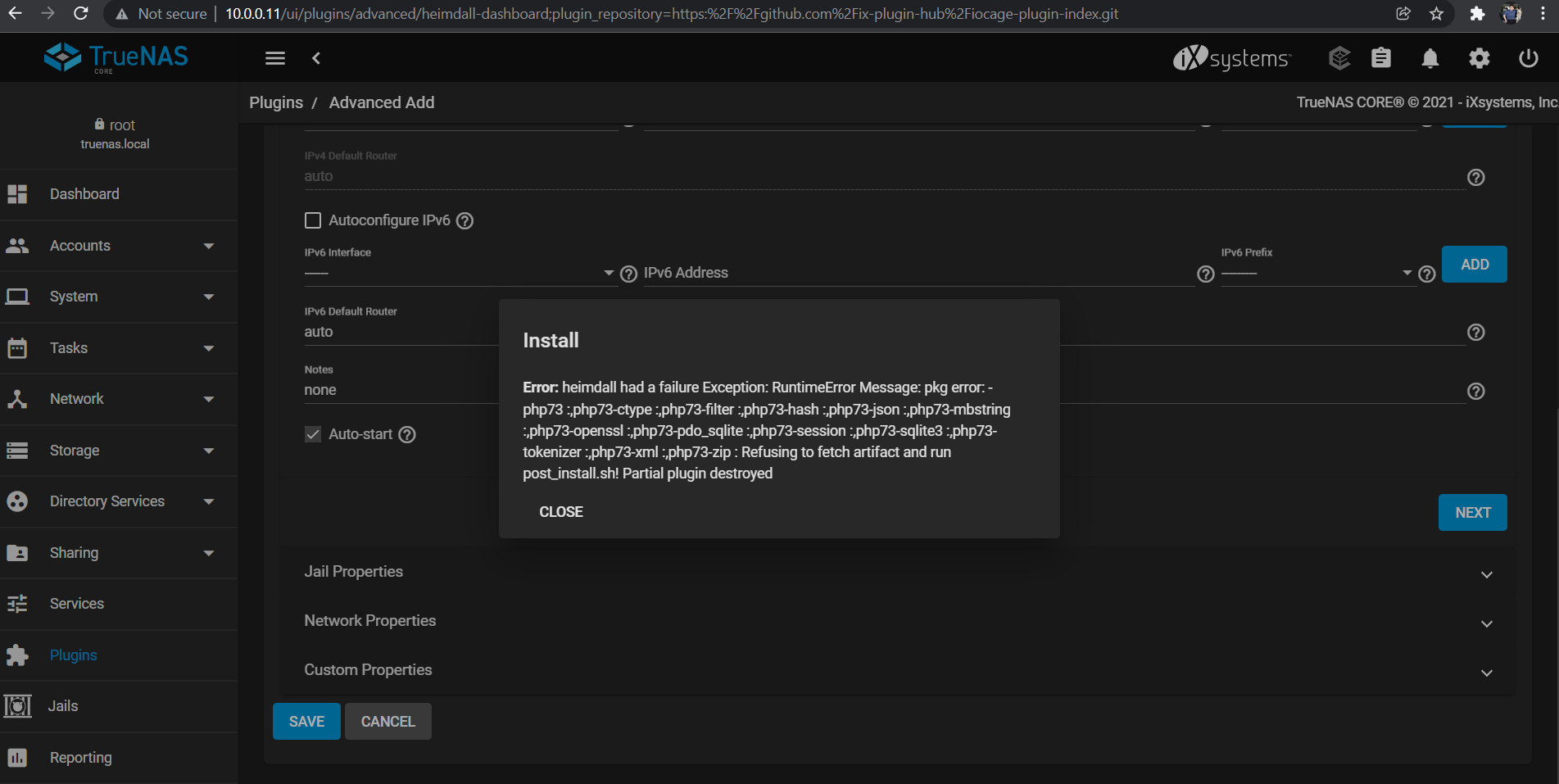The image size is (1559, 784).
Task: Open Sharing sidebar menu
Action: pos(119,553)
